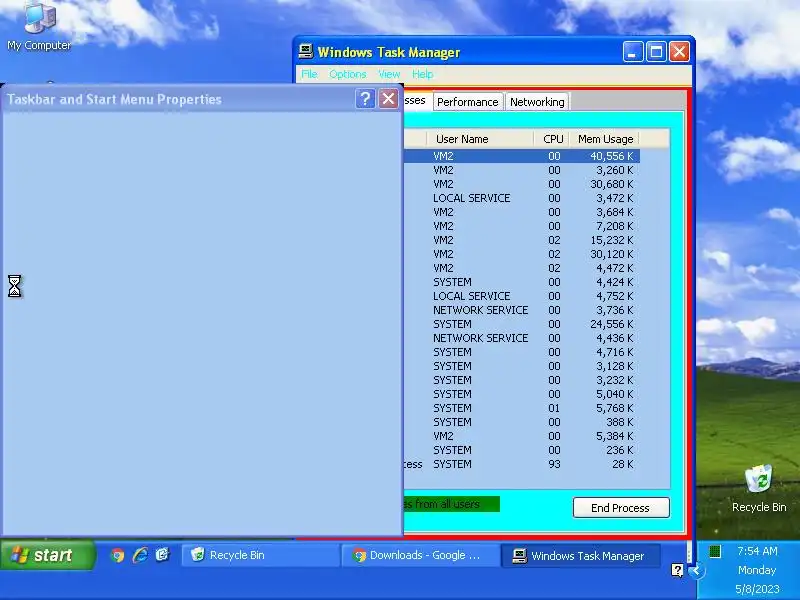Image resolution: width=800 pixels, height=600 pixels.
Task: Launch Internet Explorer from quick launch
Action: click(140, 555)
